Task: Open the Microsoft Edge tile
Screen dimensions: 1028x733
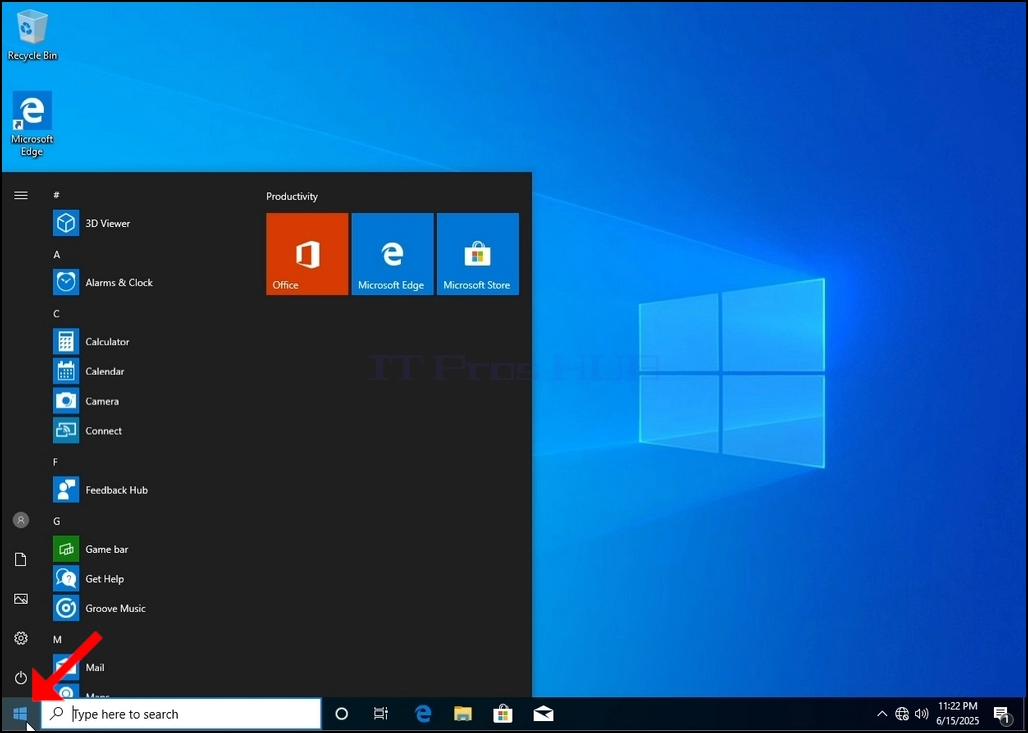Action: pyautogui.click(x=392, y=254)
